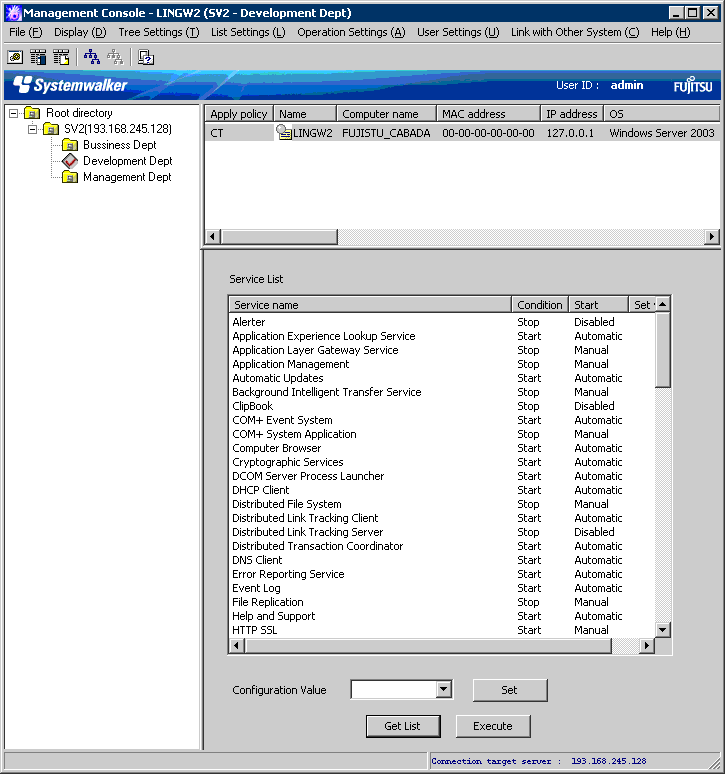Click the service list scroll right arrow
The height and width of the screenshot is (774, 725).
(647, 645)
